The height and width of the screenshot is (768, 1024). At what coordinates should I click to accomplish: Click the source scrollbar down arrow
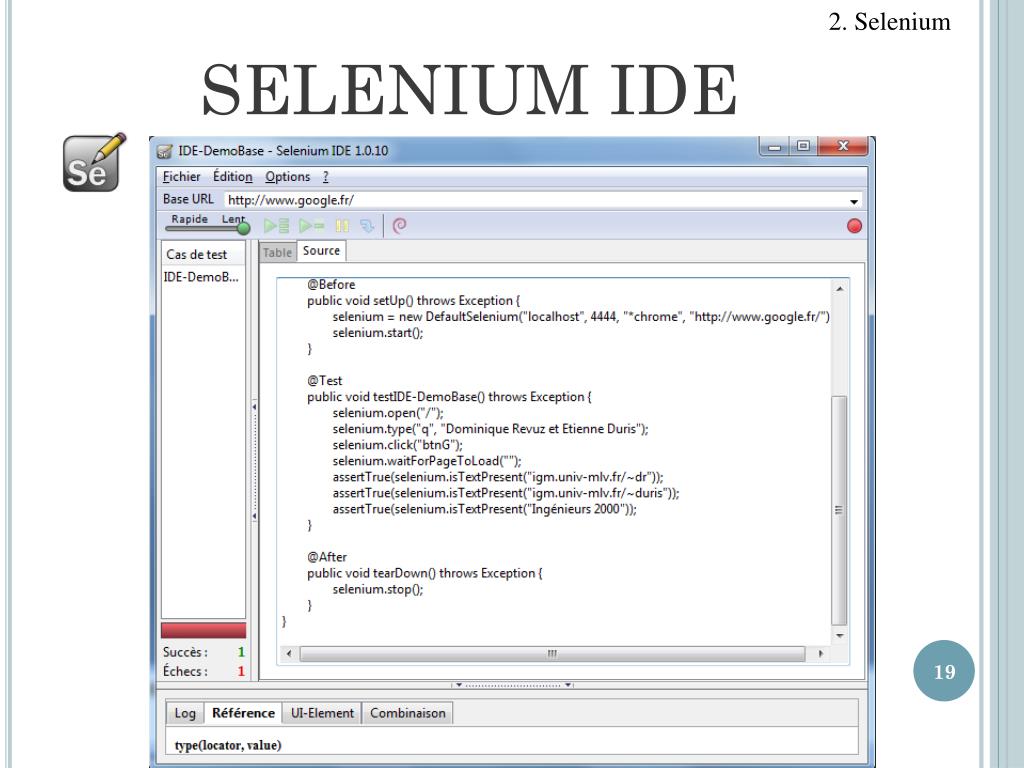tap(839, 635)
